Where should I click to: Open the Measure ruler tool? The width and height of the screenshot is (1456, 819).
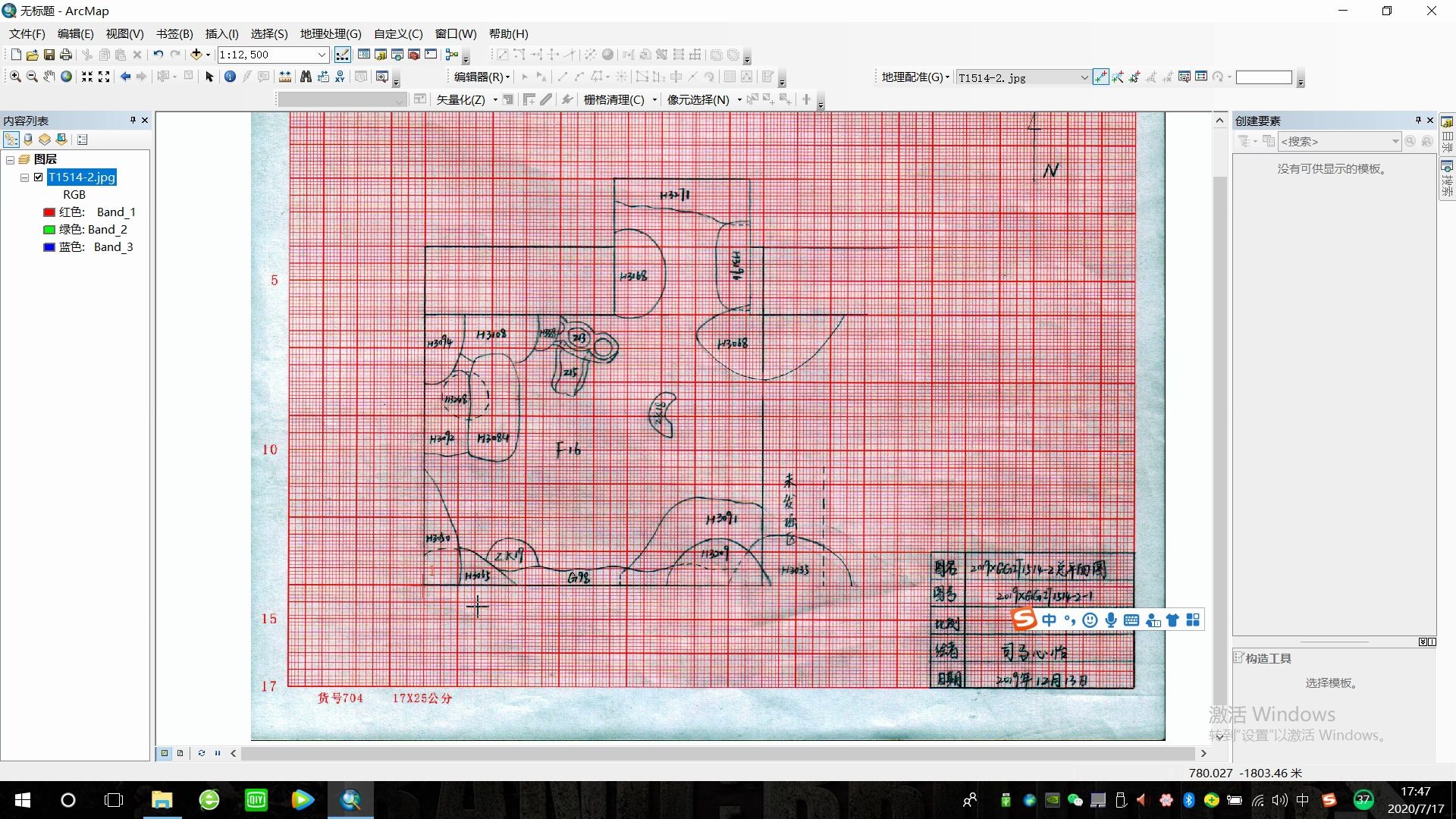pyautogui.click(x=285, y=77)
